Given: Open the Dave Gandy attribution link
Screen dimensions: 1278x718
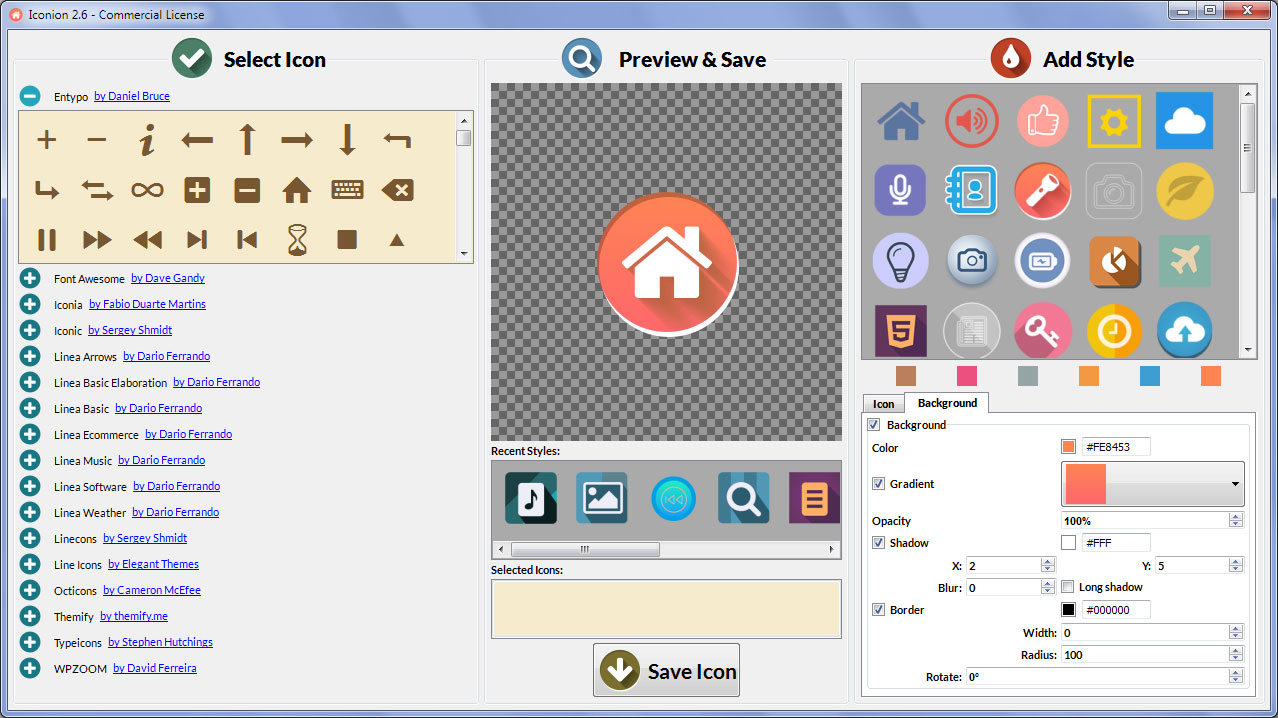Looking at the screenshot, I should [x=168, y=278].
